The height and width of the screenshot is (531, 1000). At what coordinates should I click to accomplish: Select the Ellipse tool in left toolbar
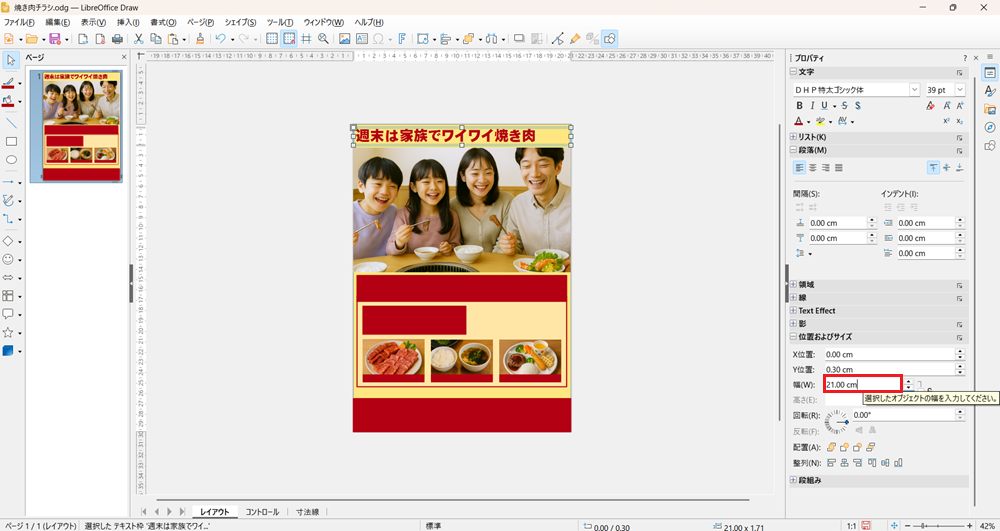click(11, 160)
